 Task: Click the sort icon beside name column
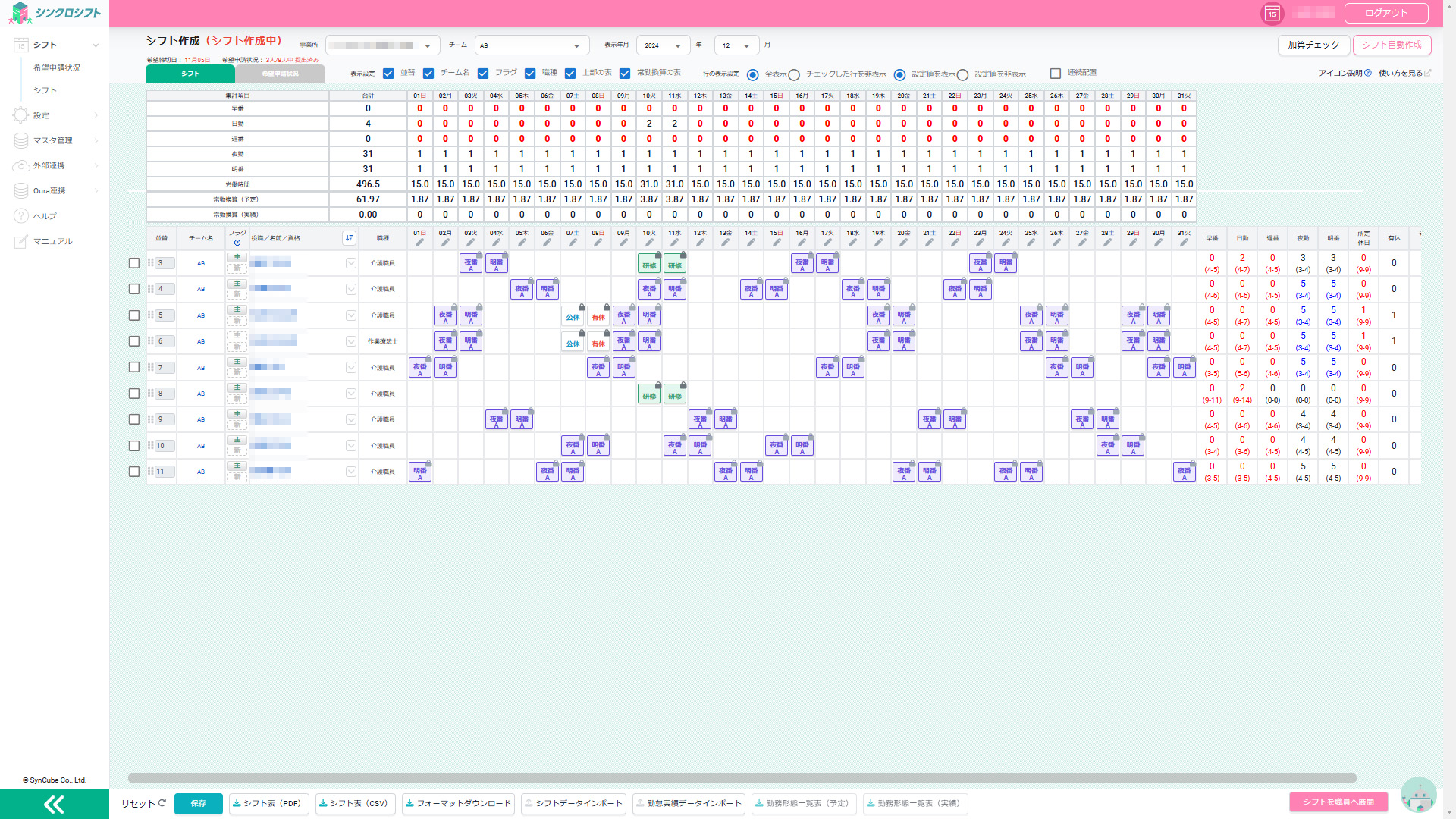349,238
